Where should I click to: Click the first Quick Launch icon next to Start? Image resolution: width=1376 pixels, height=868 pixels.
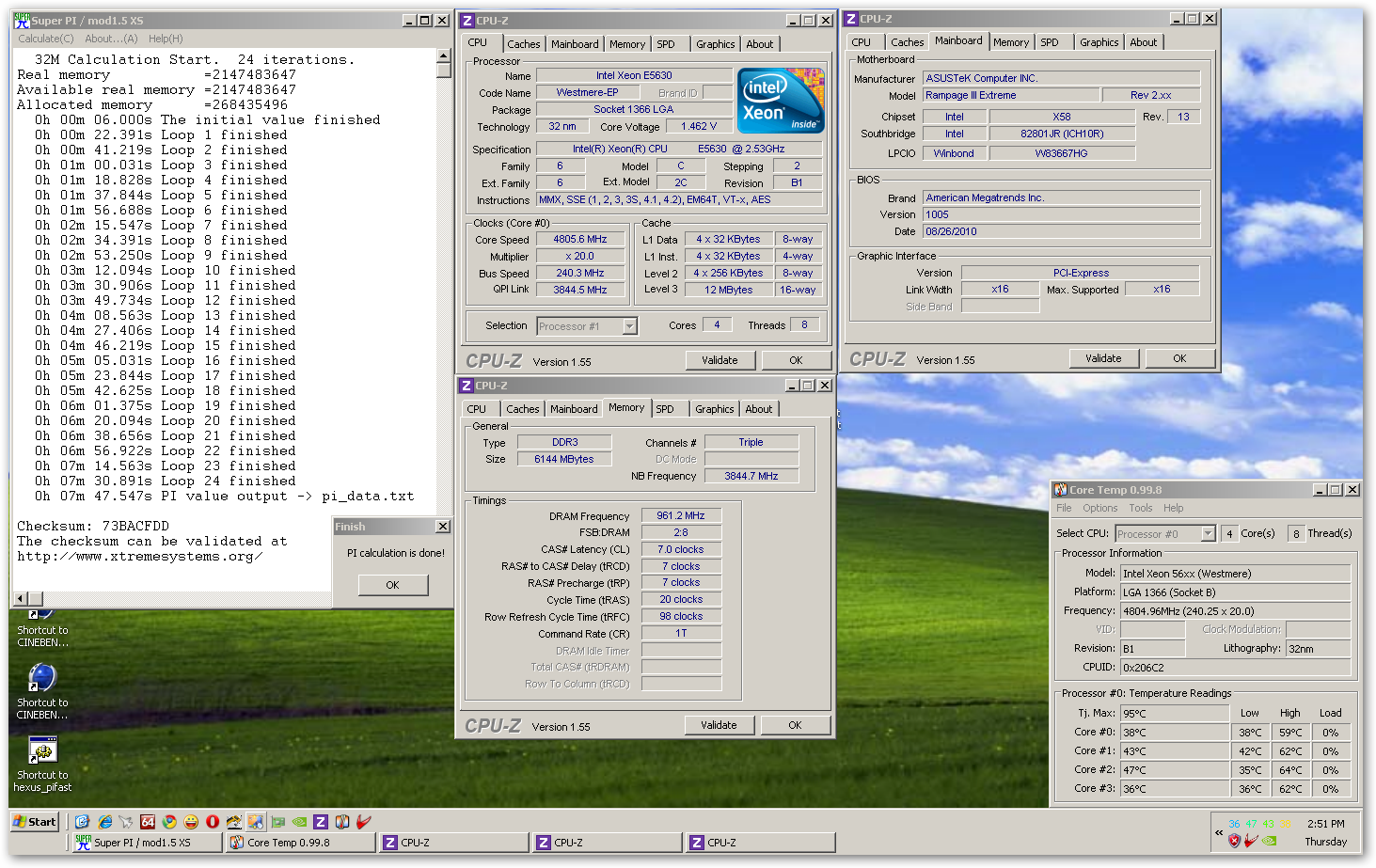click(x=83, y=822)
